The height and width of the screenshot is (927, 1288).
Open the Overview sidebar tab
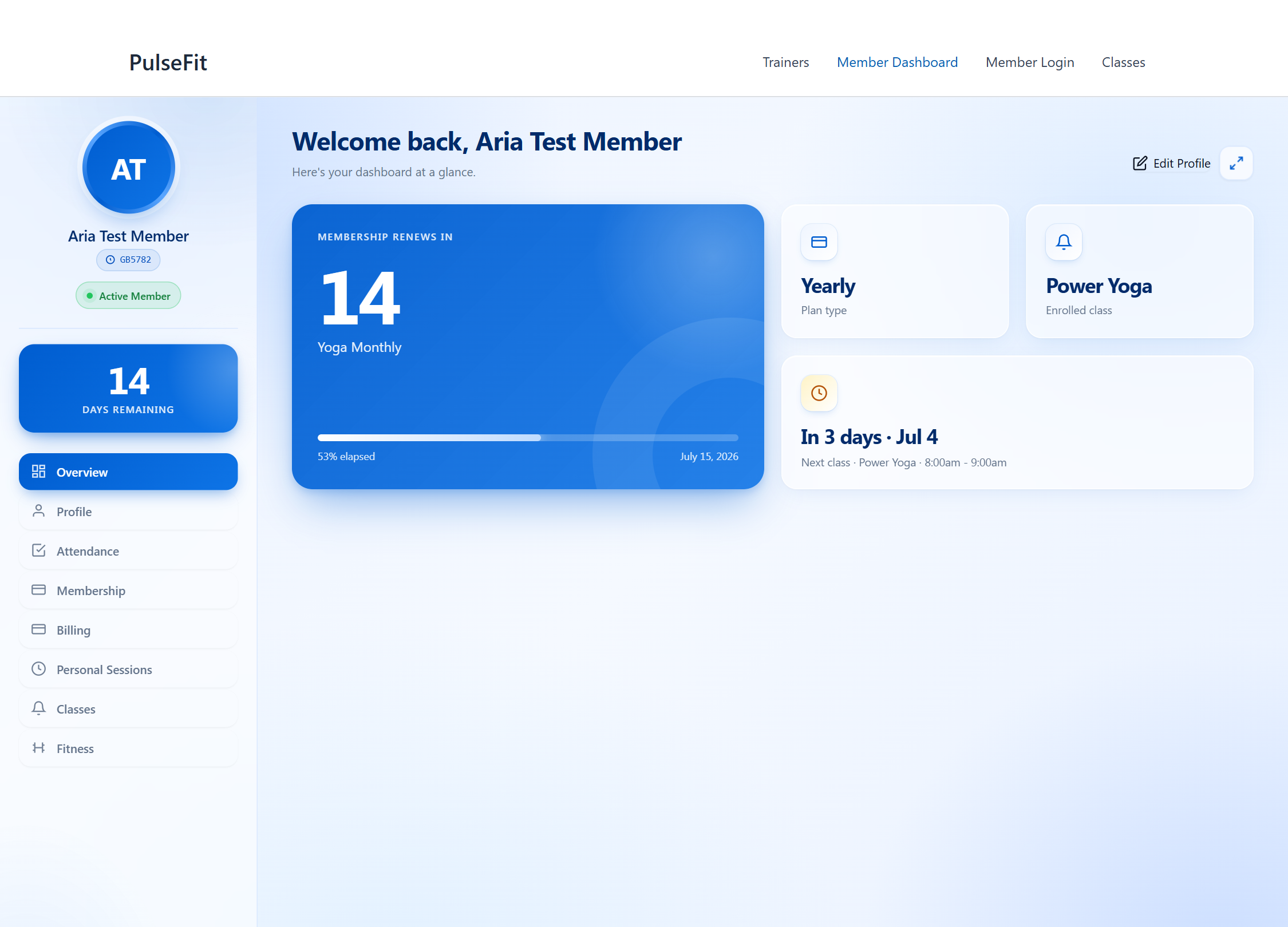(x=128, y=472)
